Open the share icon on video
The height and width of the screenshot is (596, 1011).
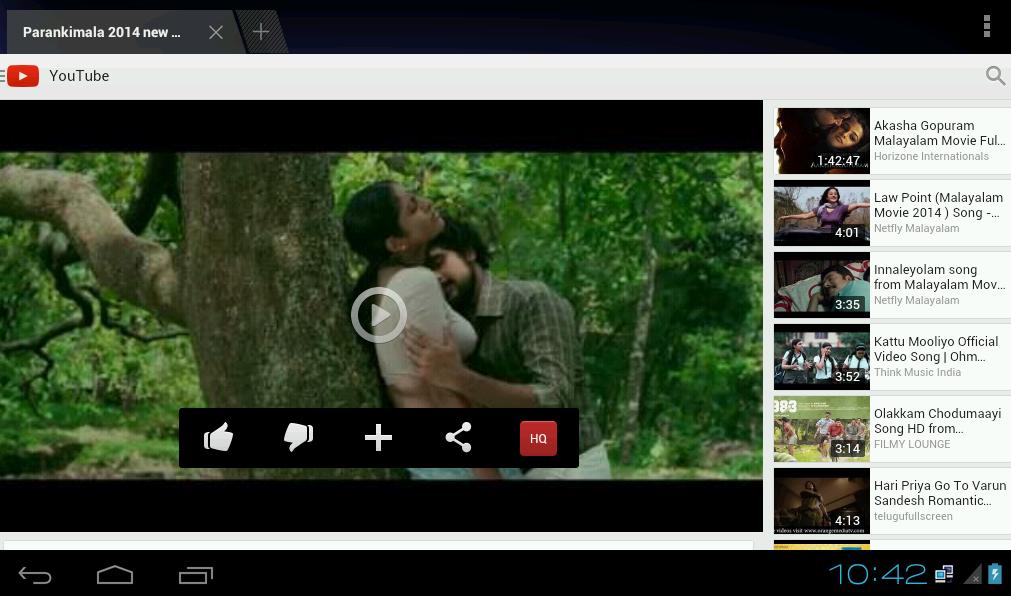click(458, 437)
